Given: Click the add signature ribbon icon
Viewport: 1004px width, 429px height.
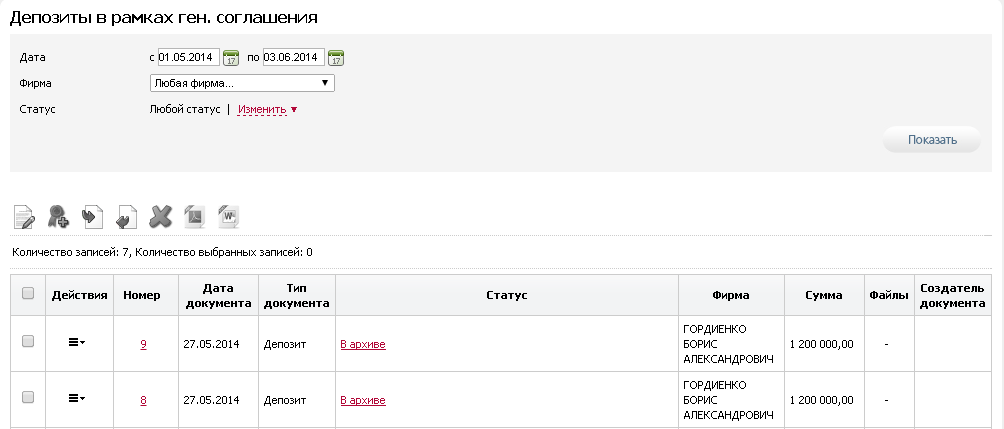Looking at the screenshot, I should 58,216.
